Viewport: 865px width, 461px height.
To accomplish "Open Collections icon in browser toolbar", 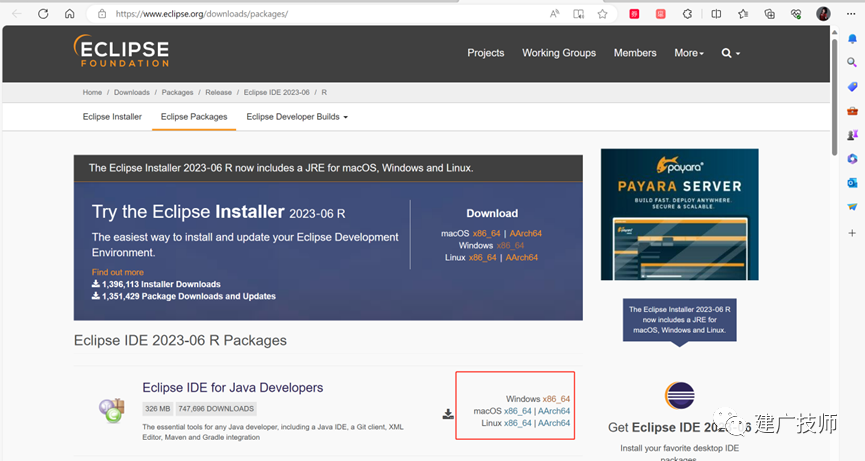I will point(770,14).
